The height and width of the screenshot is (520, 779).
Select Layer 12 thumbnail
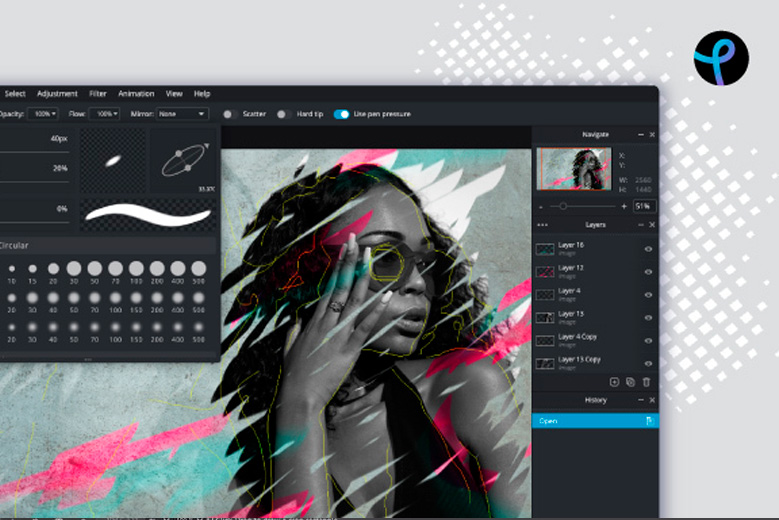[x=545, y=272]
